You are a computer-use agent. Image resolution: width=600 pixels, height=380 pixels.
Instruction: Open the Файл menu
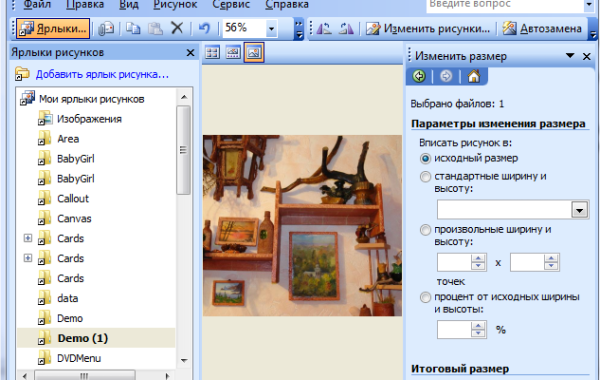tap(38, 5)
